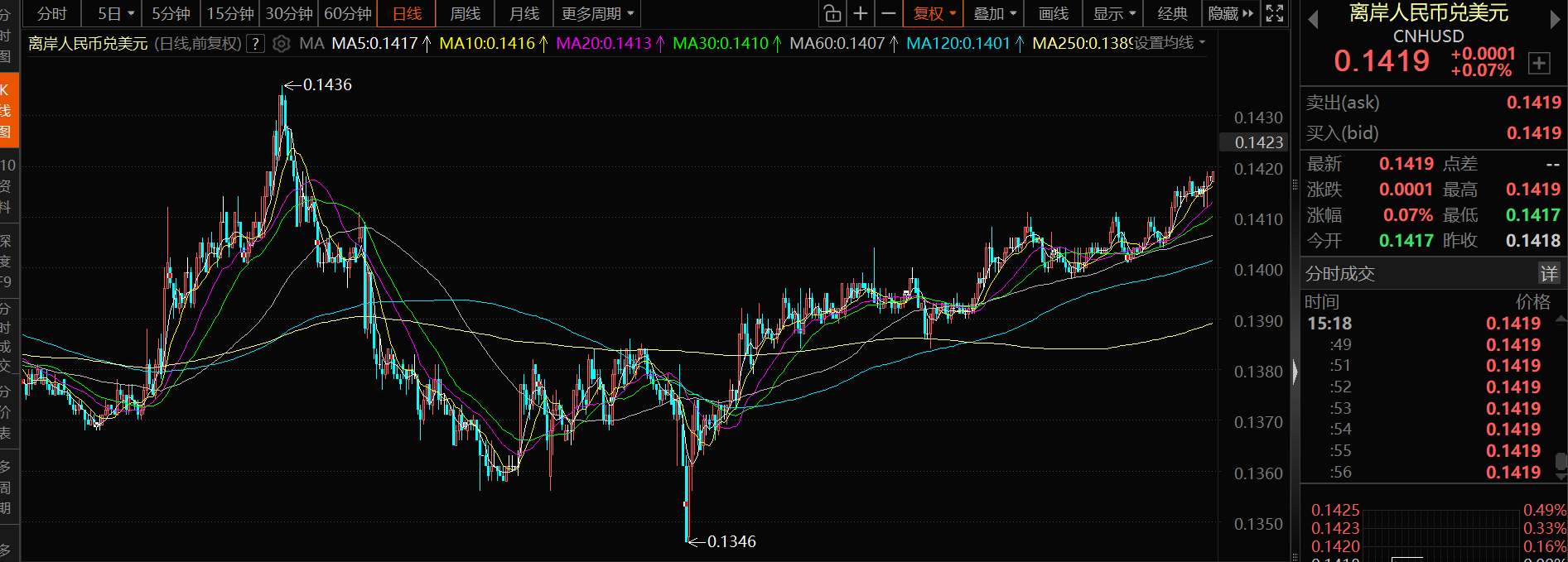Zoom out chart with minus icon
The image size is (1568, 562).
click(x=889, y=13)
